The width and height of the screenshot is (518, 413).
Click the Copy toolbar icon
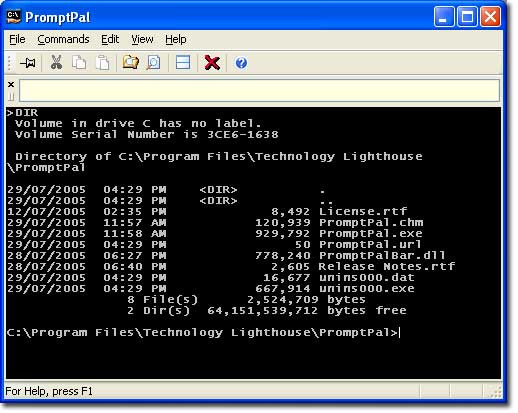point(79,62)
